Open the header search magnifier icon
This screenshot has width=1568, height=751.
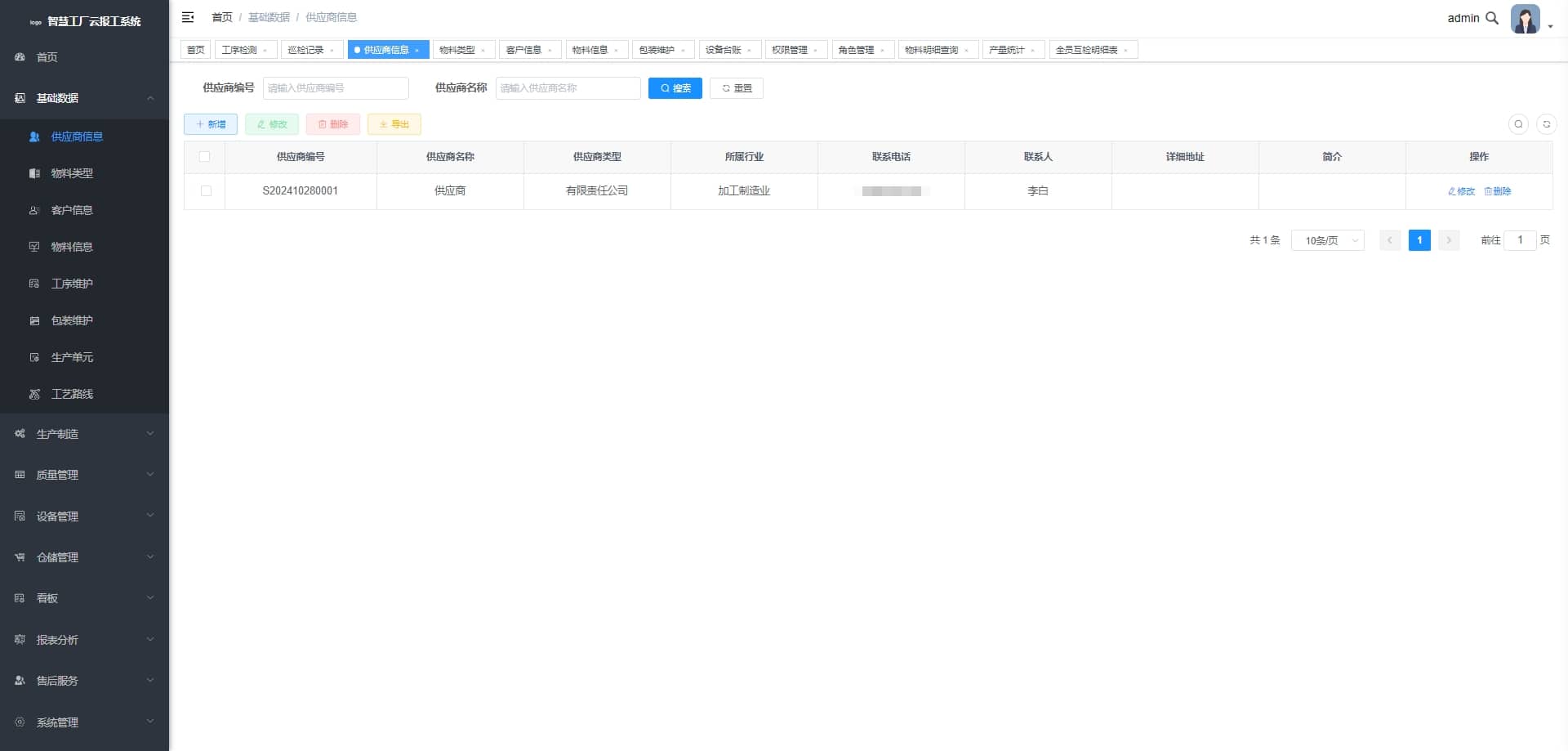pyautogui.click(x=1492, y=18)
